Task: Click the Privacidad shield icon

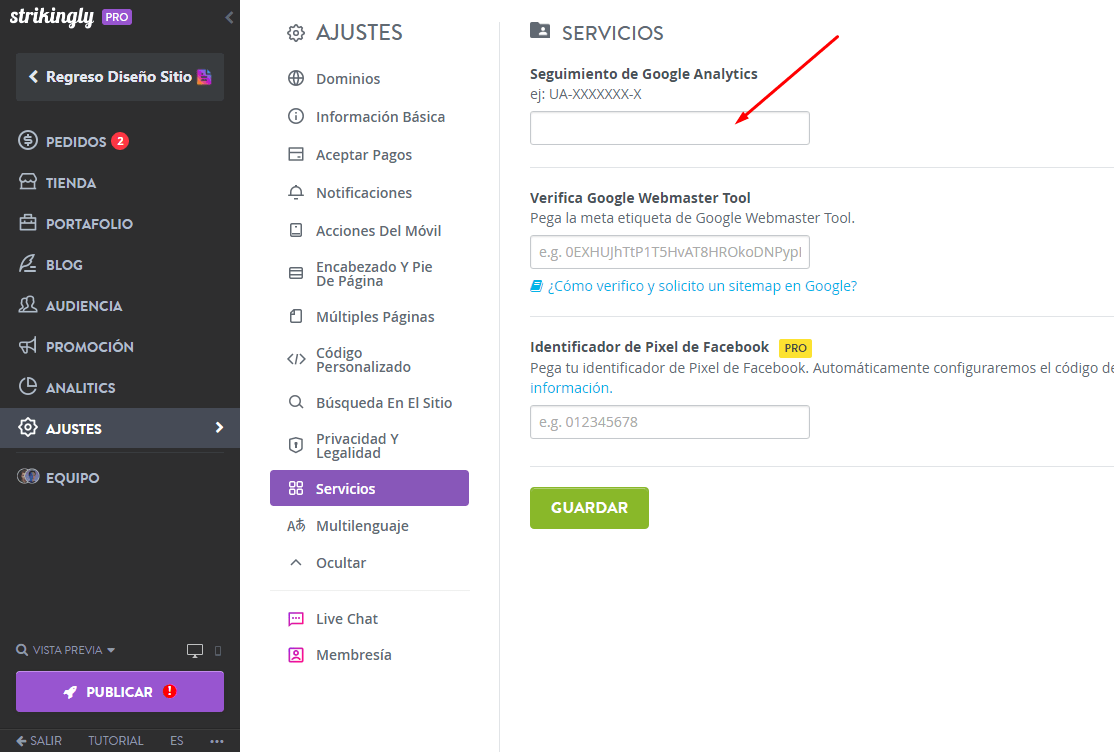Action: [296, 445]
